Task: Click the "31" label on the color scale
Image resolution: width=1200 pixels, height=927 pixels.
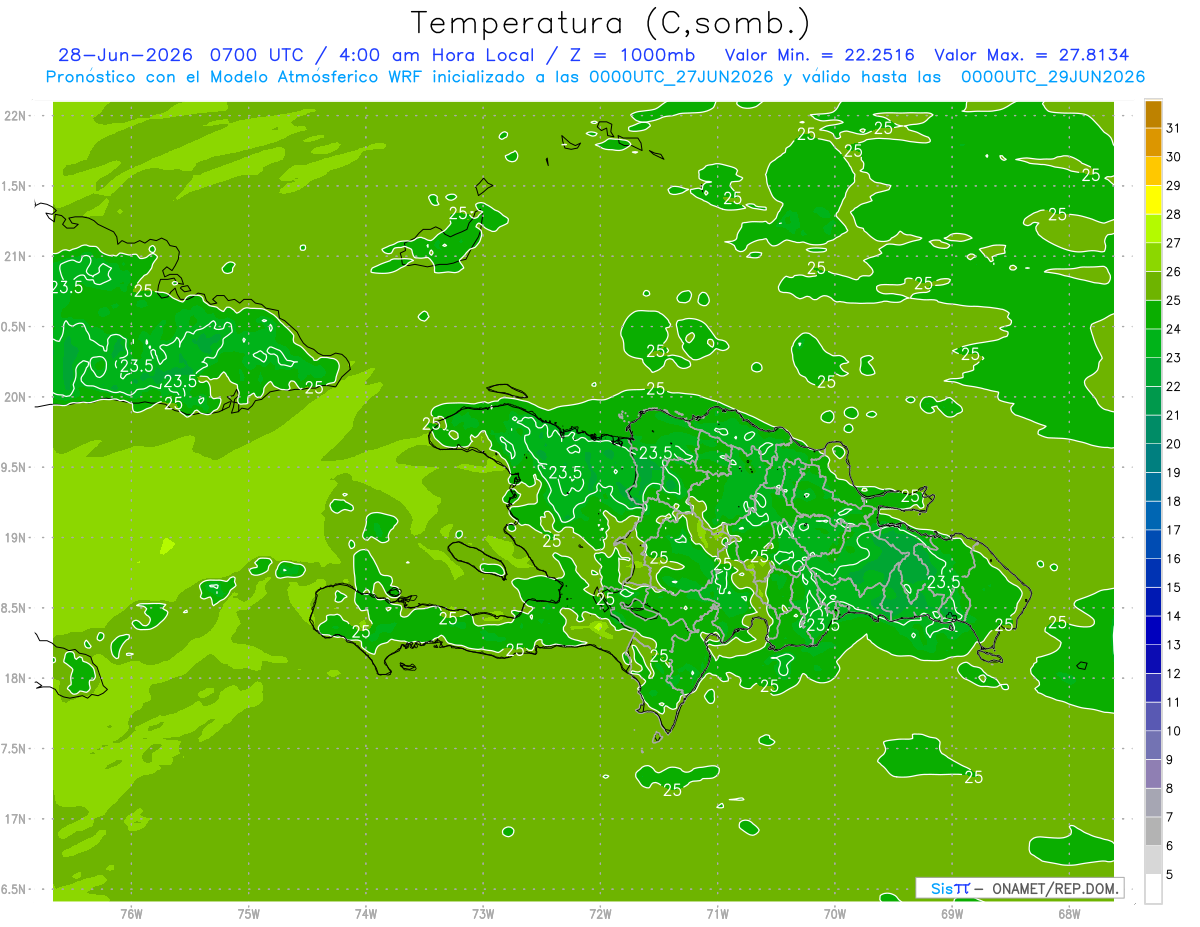Action: (1174, 128)
